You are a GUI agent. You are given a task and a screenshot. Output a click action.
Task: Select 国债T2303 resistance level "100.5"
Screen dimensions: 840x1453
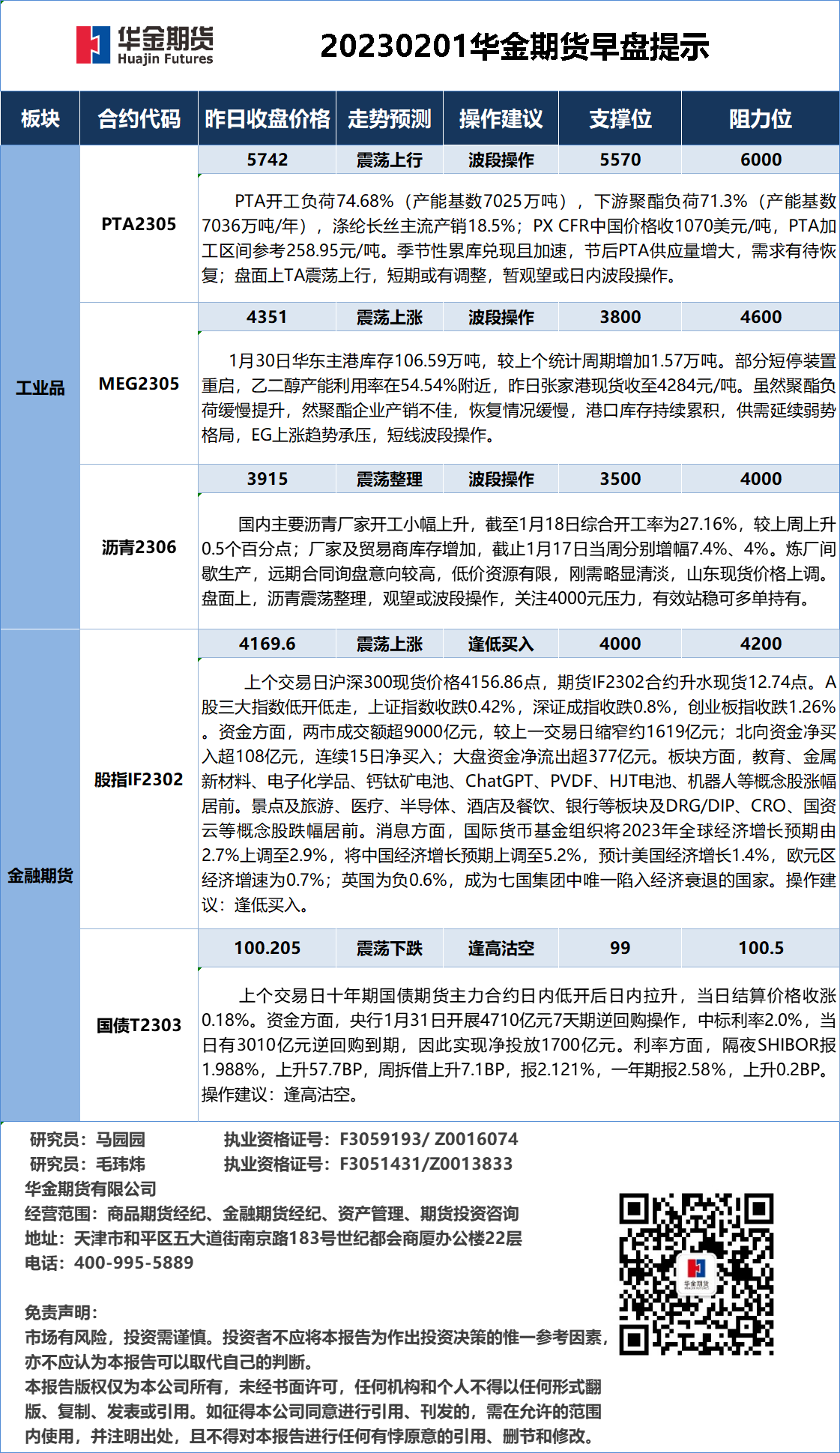coord(761,948)
